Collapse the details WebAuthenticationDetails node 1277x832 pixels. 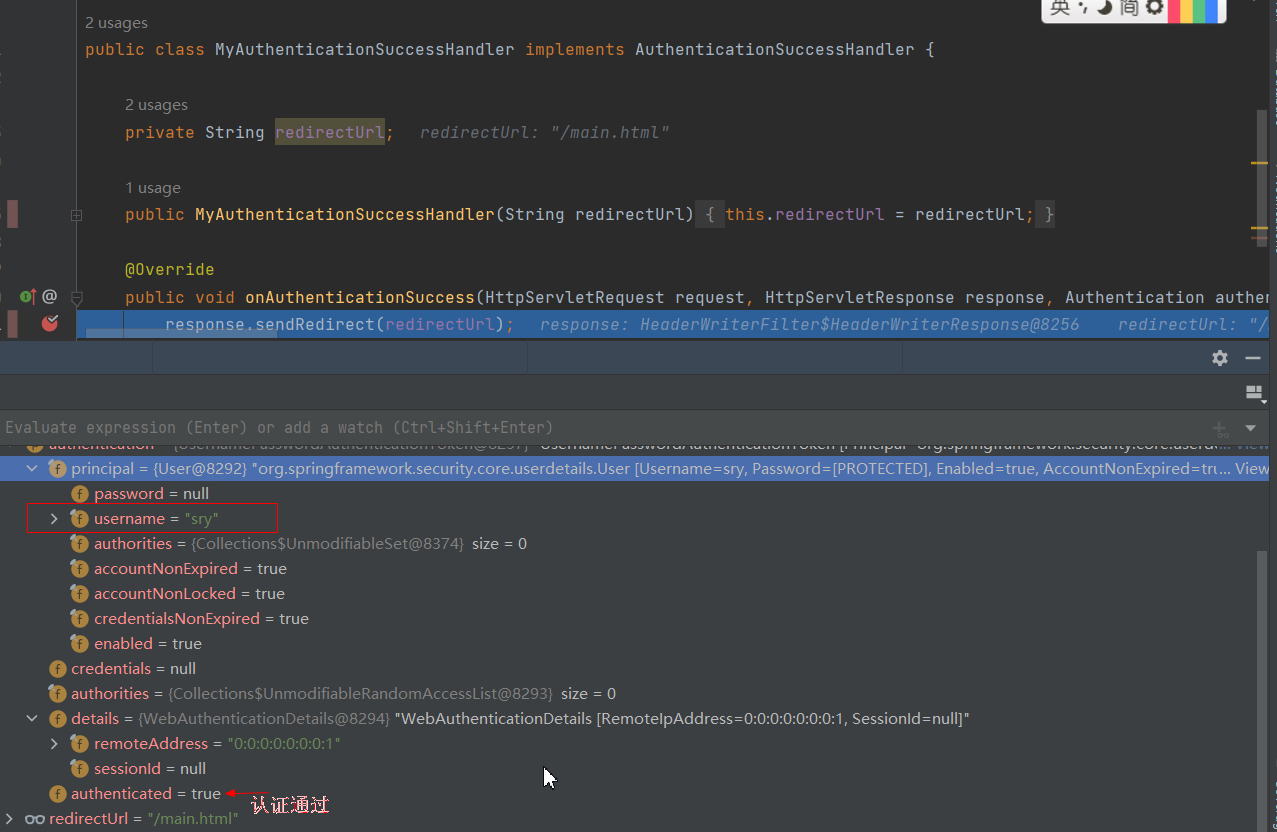(x=31, y=718)
